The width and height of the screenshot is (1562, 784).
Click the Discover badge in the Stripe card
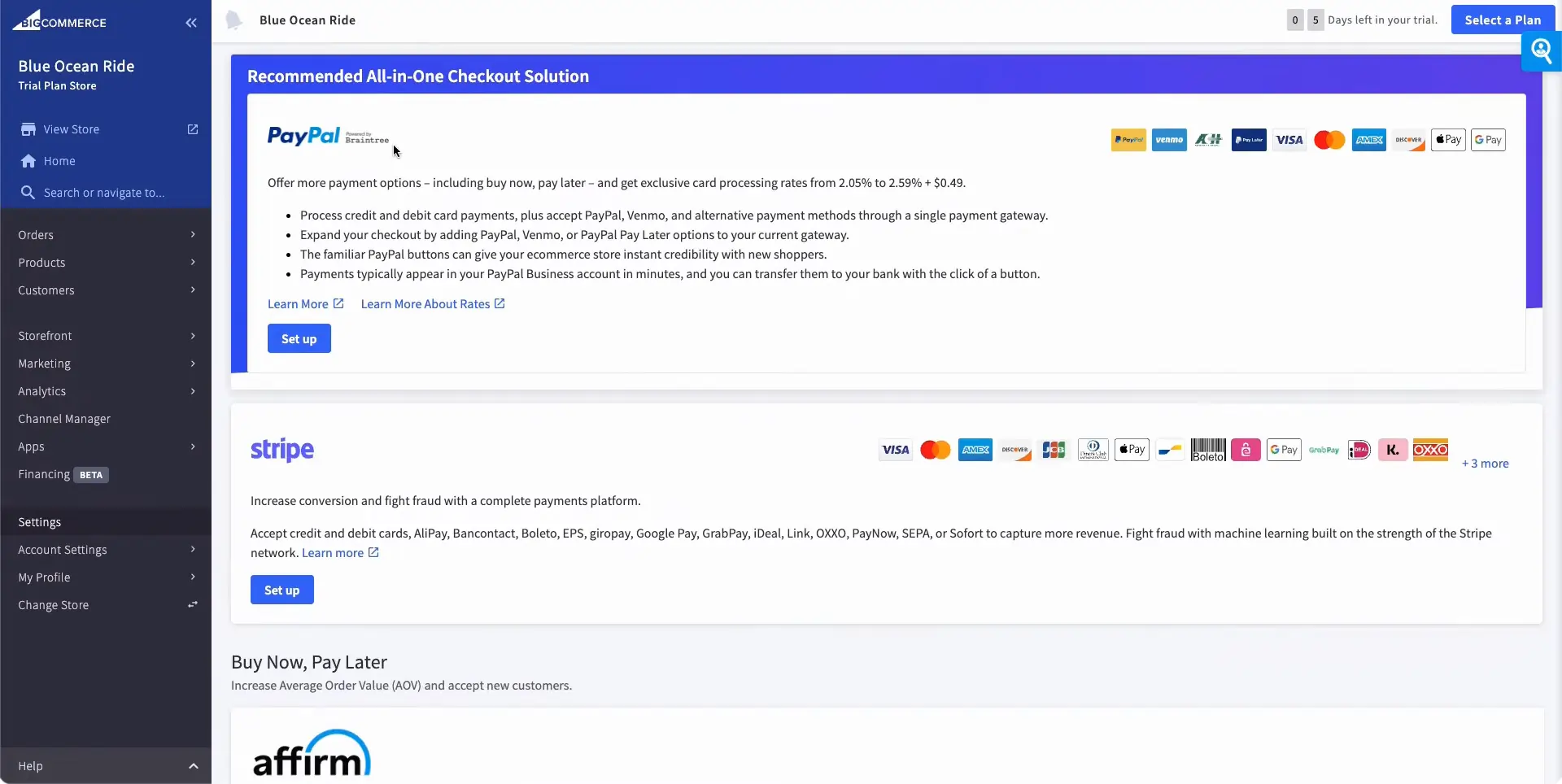pyautogui.click(x=1015, y=450)
